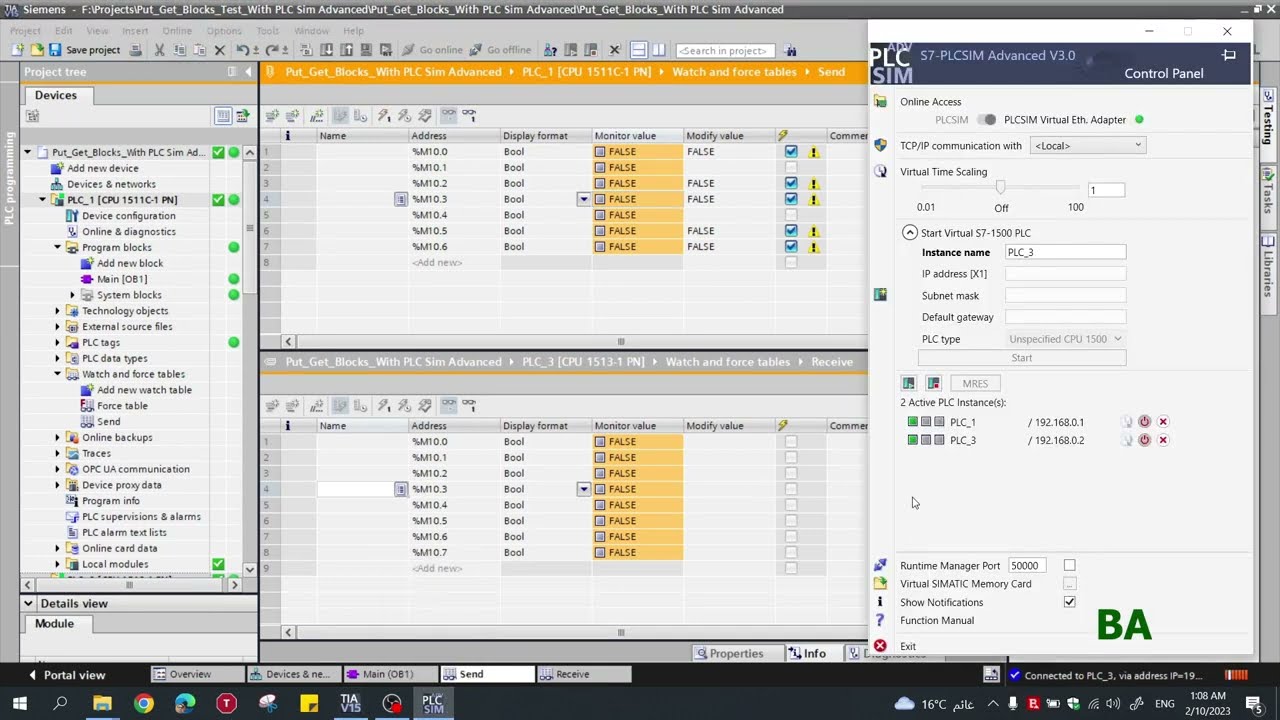Open the Options menu
Screen dimensions: 1280x720
pos(224,31)
